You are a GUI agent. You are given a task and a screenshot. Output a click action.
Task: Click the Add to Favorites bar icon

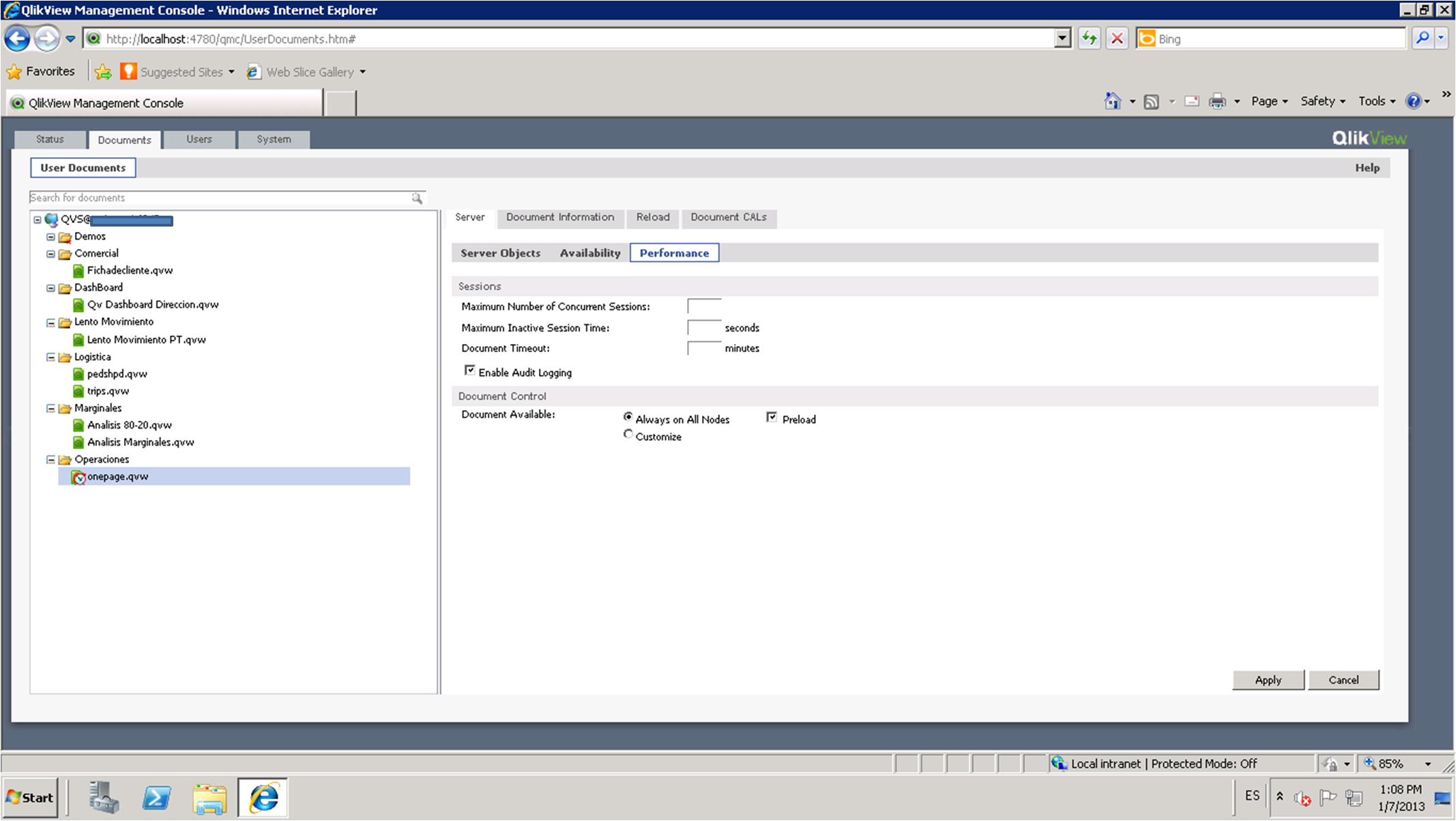103,72
